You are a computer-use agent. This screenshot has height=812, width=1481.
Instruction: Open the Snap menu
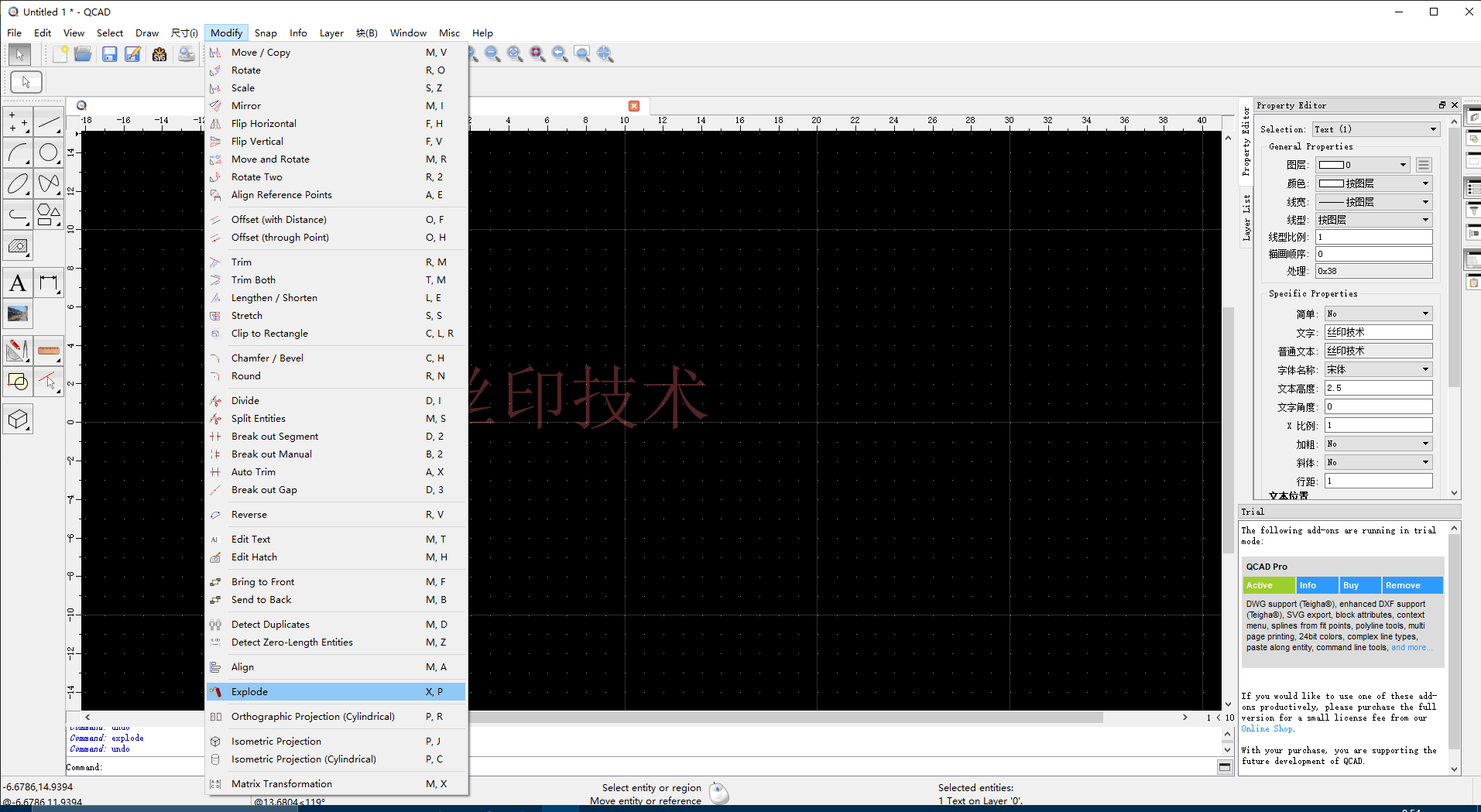pyautogui.click(x=266, y=33)
